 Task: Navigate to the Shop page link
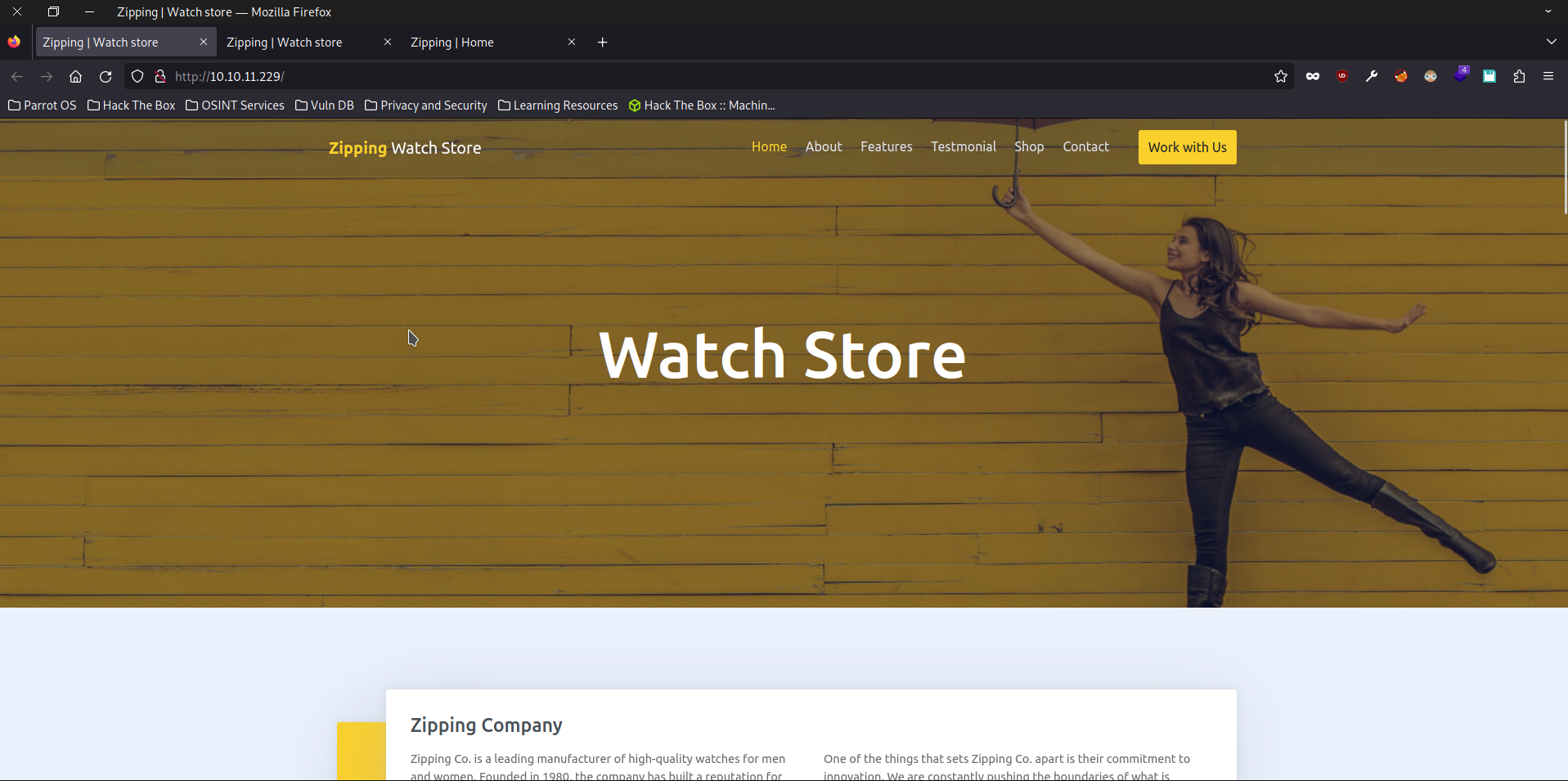click(1029, 146)
